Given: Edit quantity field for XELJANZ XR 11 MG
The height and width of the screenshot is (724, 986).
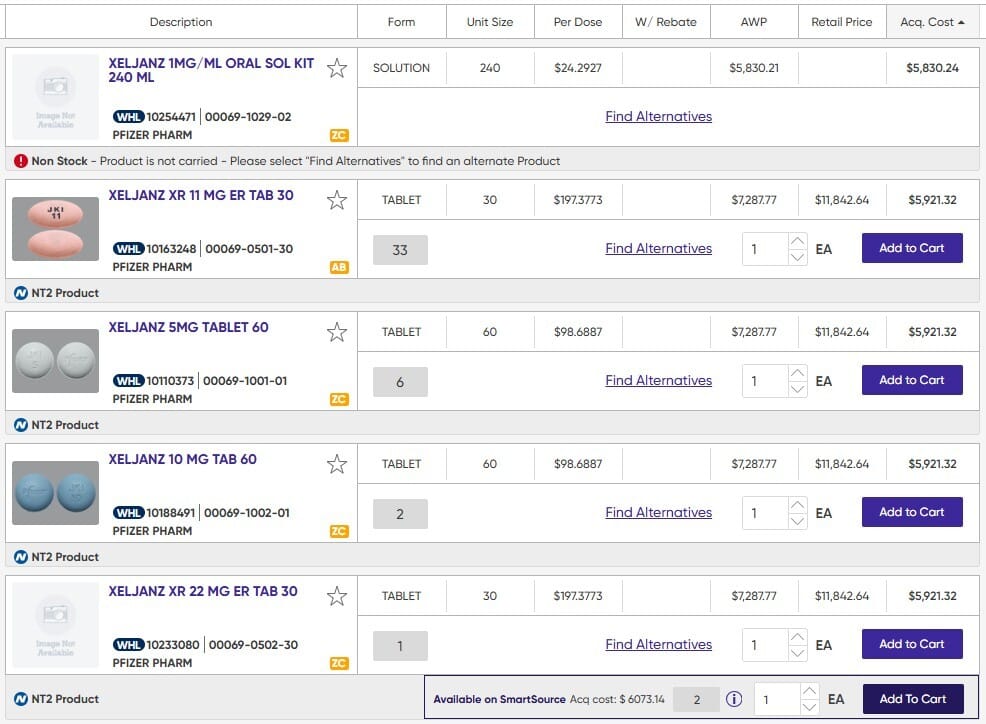Looking at the screenshot, I should click(x=765, y=250).
